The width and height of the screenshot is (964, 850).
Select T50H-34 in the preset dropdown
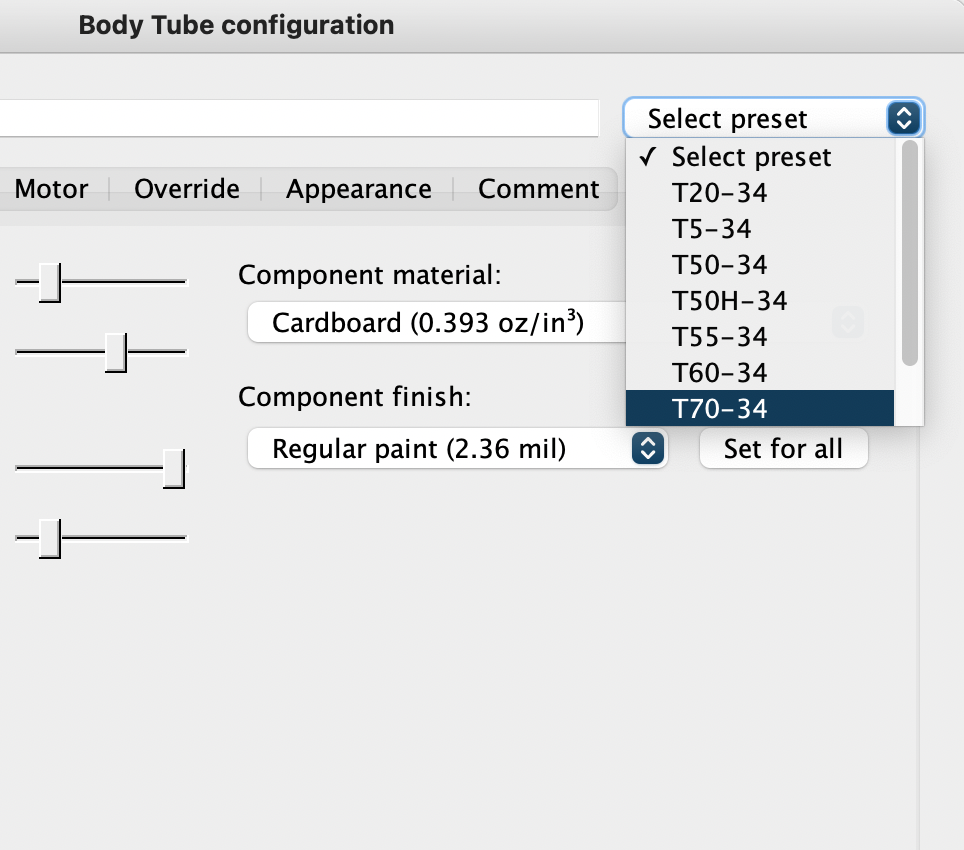point(729,300)
